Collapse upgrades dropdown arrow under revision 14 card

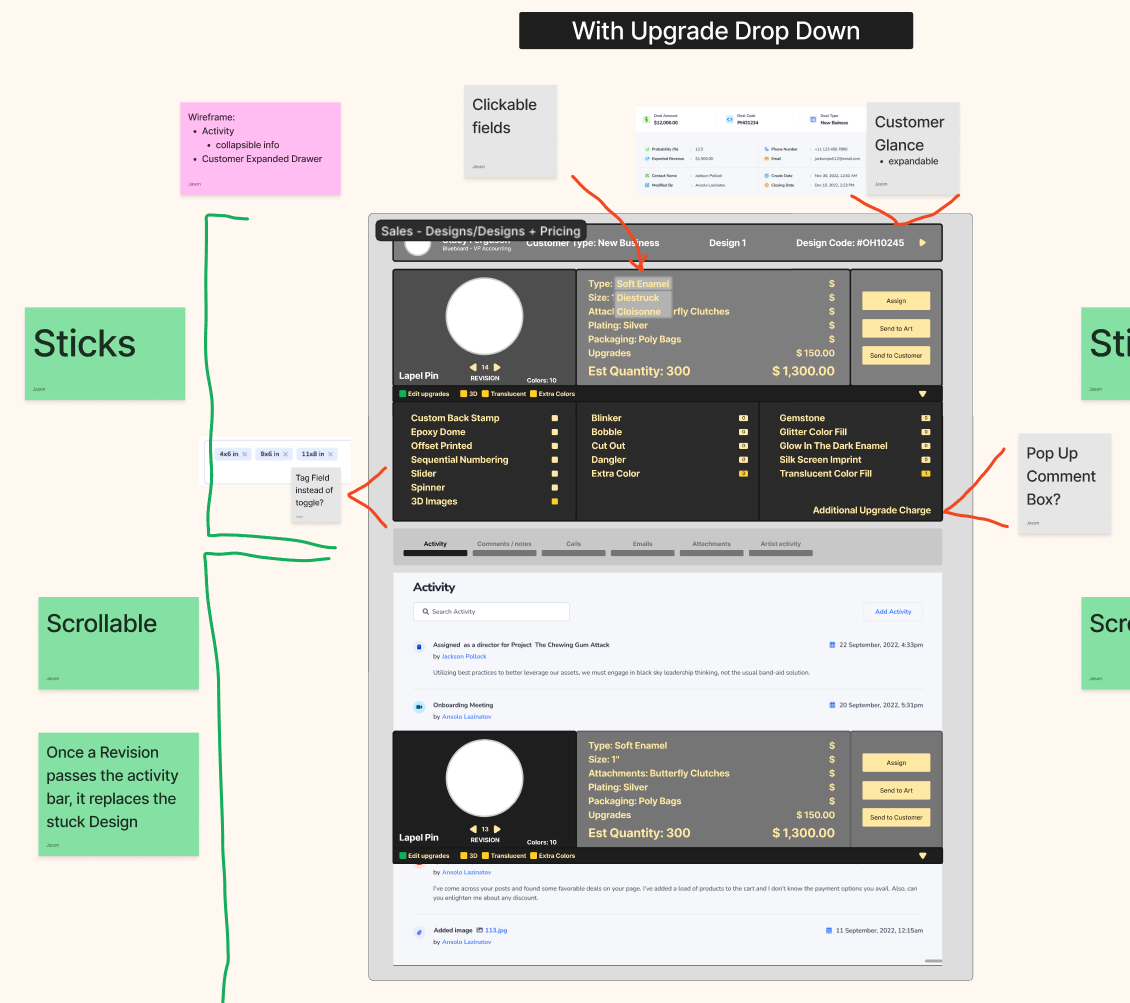pyautogui.click(x=922, y=394)
